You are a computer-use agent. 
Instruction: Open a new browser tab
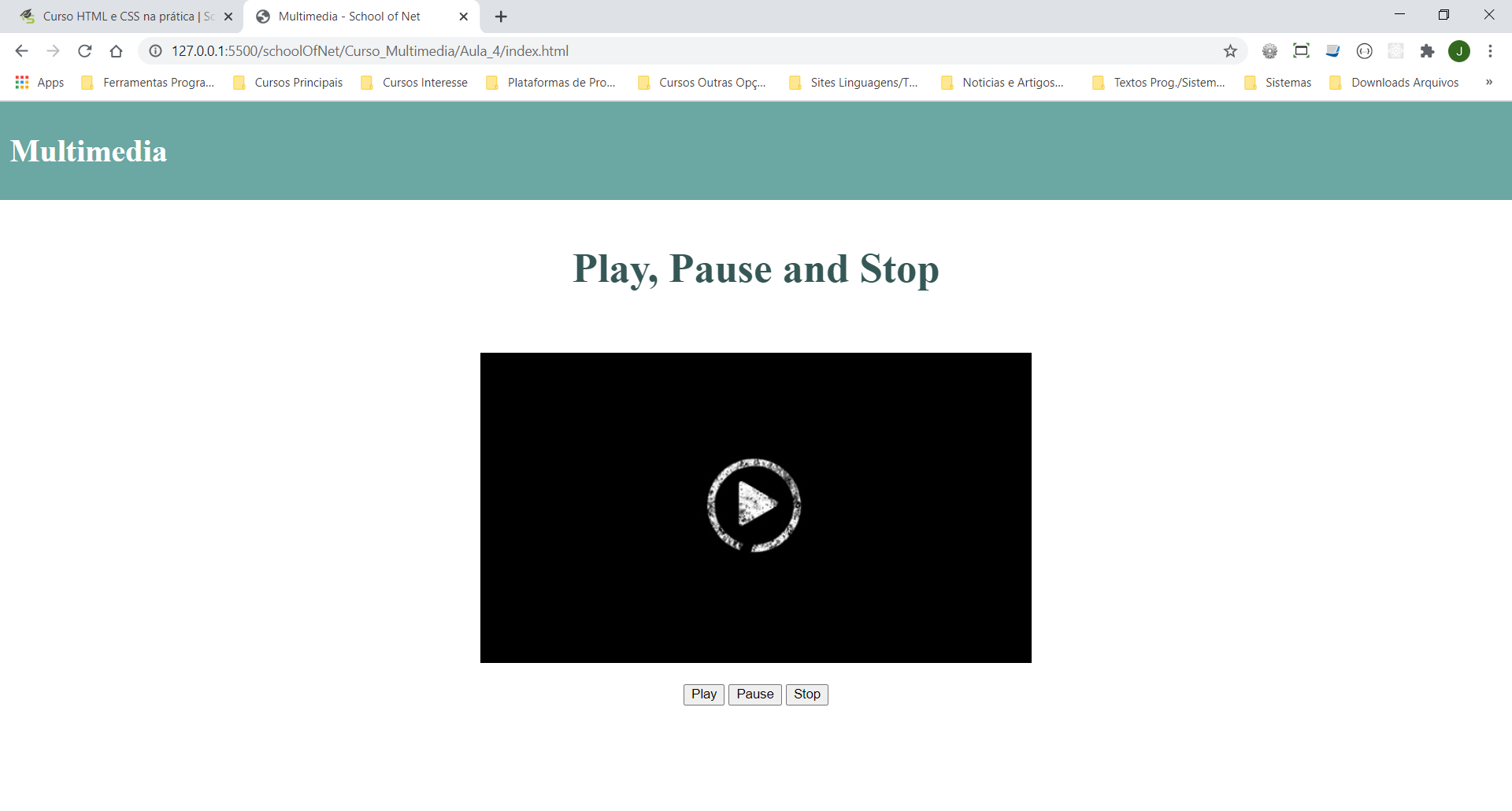click(501, 17)
